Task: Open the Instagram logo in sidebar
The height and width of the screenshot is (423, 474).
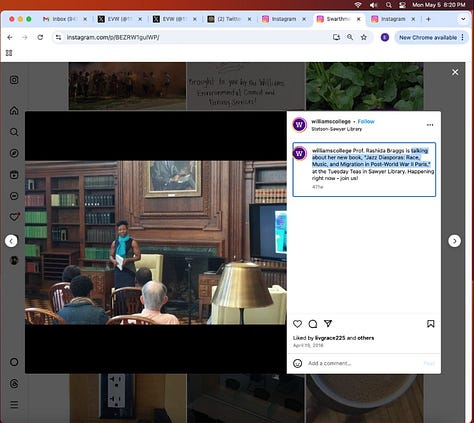Action: (14, 80)
